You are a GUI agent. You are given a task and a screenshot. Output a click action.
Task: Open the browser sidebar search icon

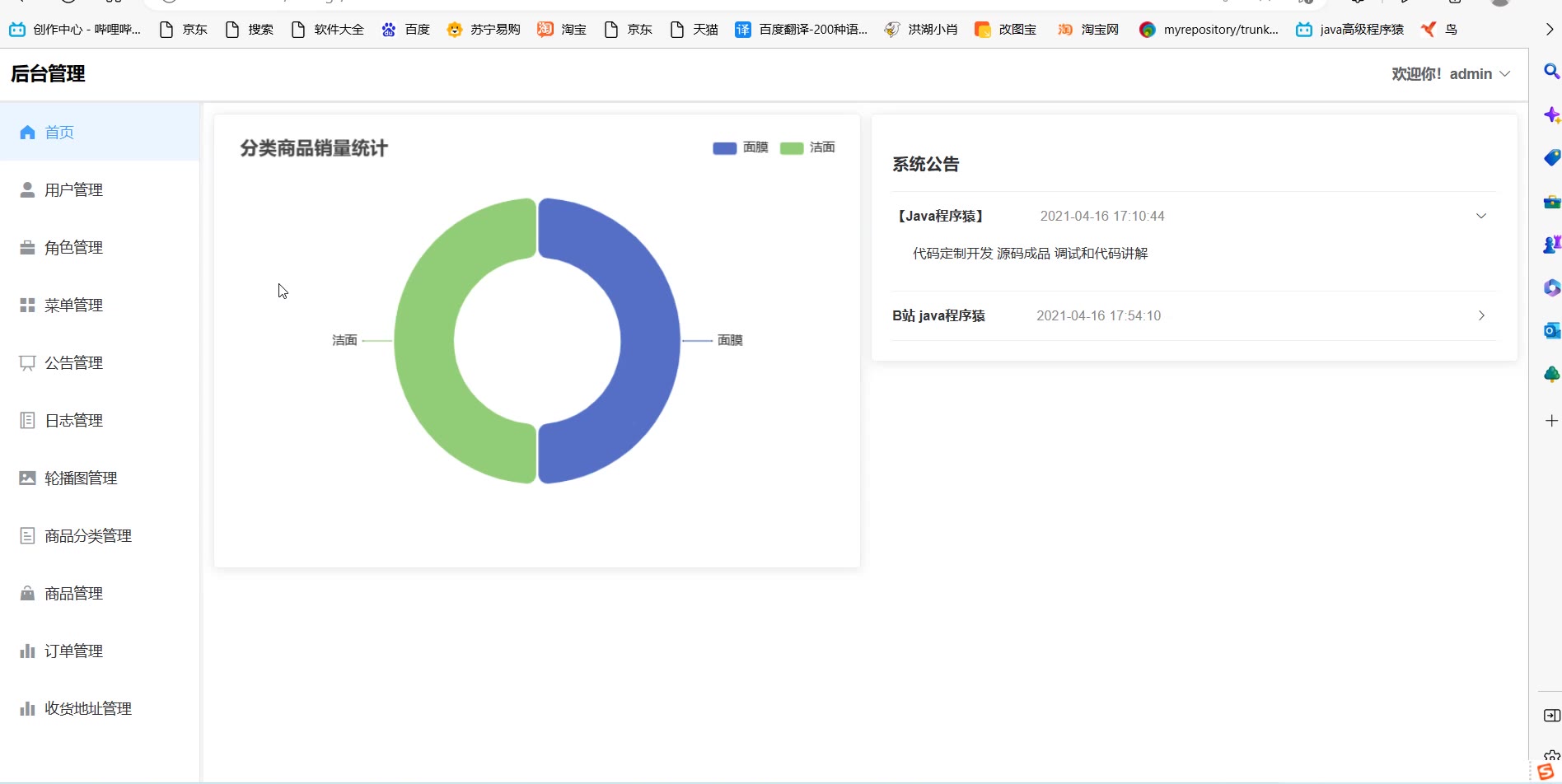[x=1551, y=72]
